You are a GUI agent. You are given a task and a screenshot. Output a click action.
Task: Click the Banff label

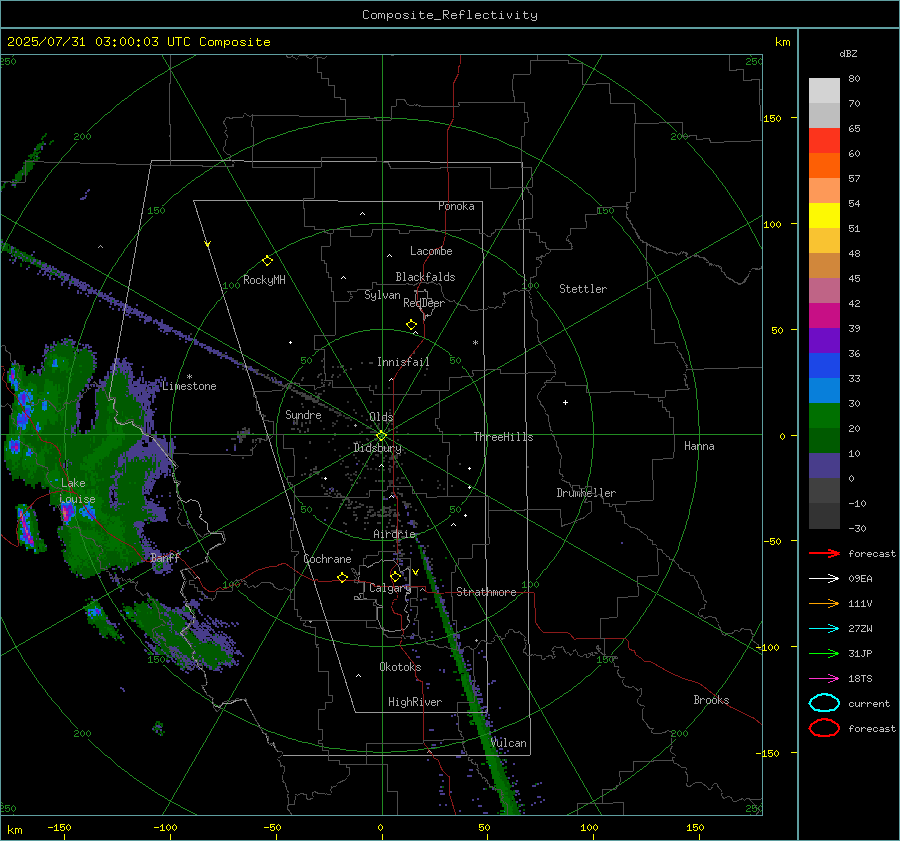pyautogui.click(x=165, y=557)
